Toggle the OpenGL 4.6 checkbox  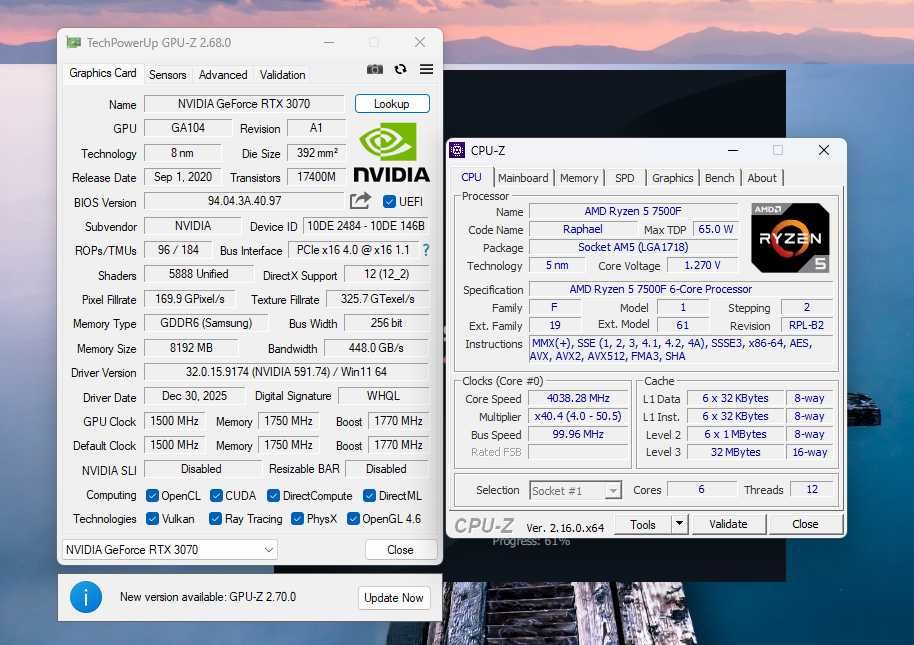(x=353, y=519)
